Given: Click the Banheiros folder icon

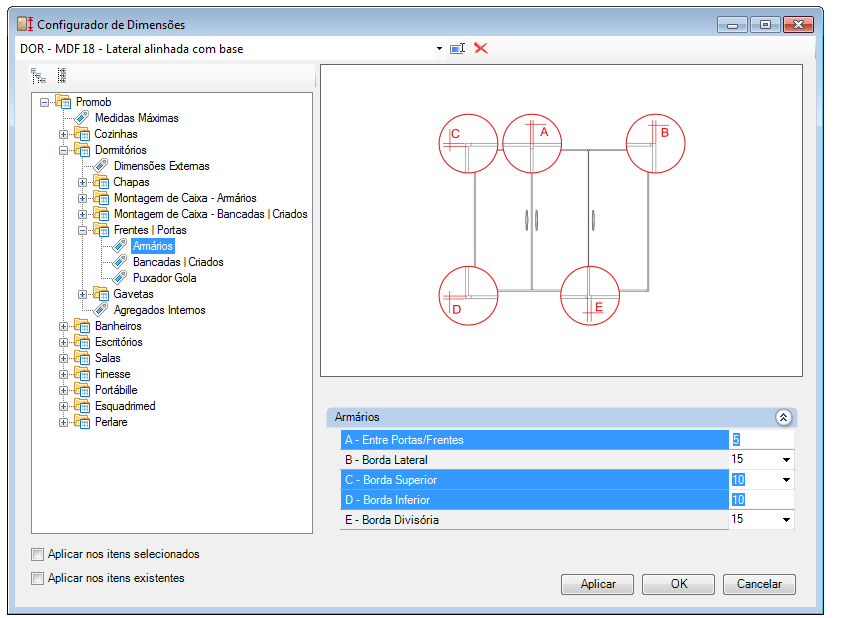Looking at the screenshot, I should [82, 326].
